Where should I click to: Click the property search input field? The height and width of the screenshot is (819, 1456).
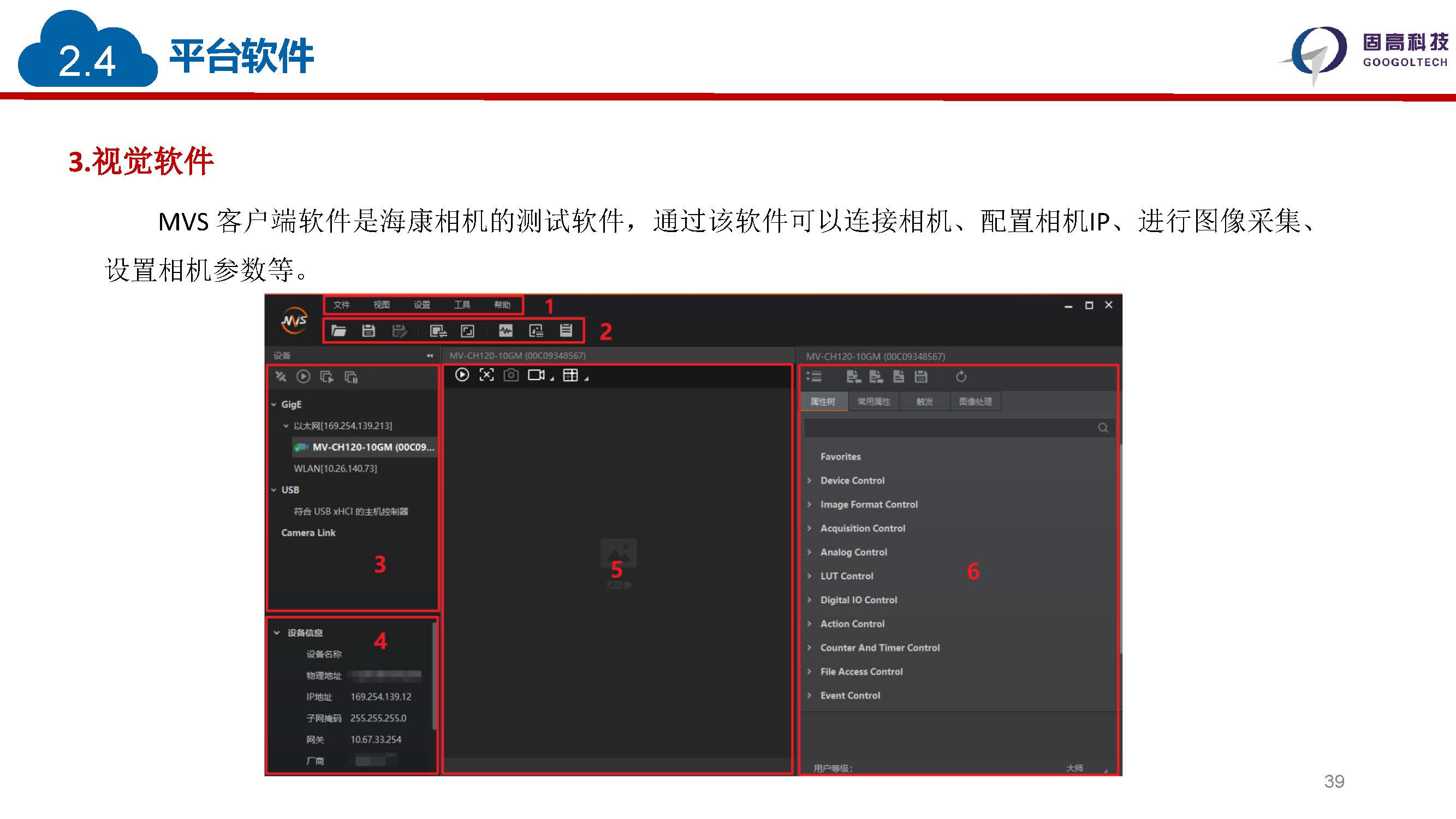[x=949, y=428]
